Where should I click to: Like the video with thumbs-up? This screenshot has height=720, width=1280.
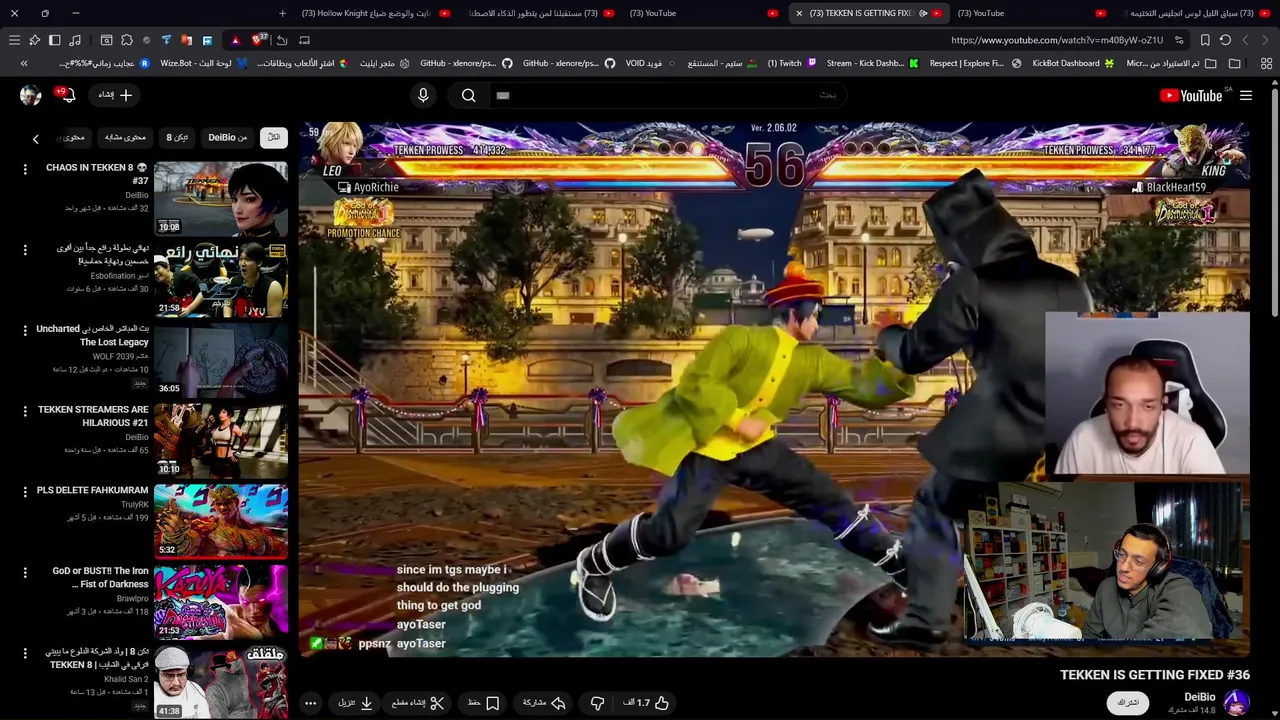[x=646, y=703]
